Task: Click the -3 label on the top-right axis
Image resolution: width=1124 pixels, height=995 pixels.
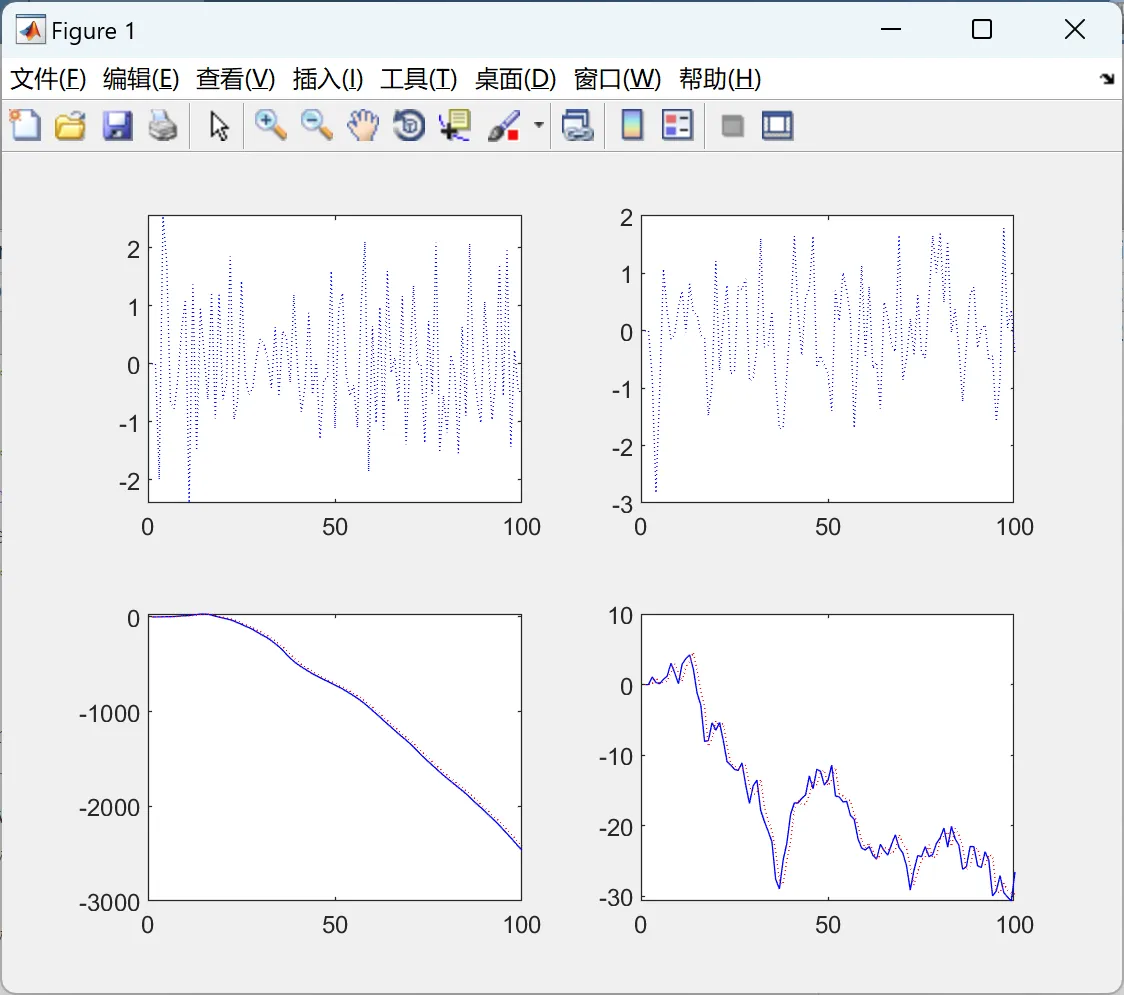Action: 622,505
